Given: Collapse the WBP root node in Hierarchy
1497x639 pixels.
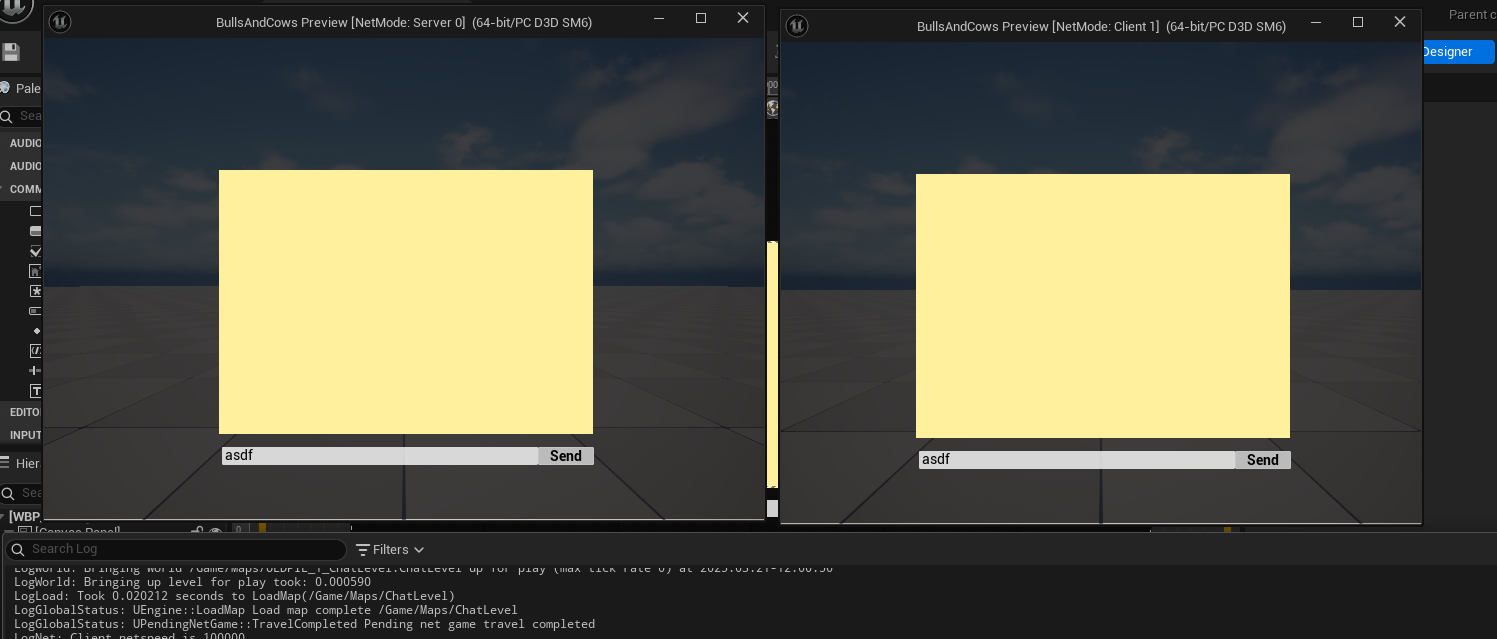Looking at the screenshot, I should point(4,516).
